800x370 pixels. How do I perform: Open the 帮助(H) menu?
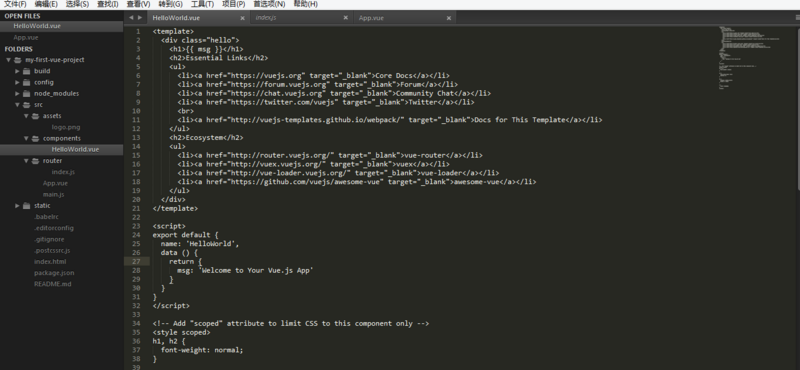coord(306,4)
